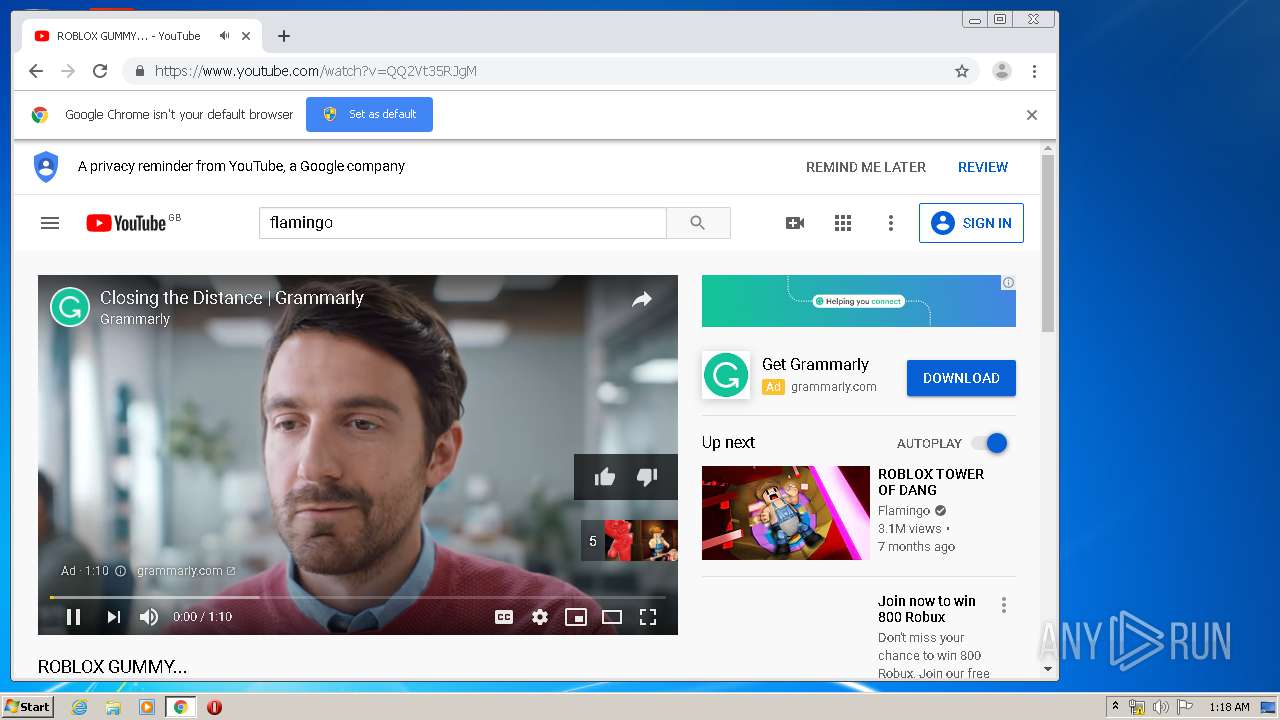Go back in Chrome
The image size is (1280, 720).
(x=36, y=71)
